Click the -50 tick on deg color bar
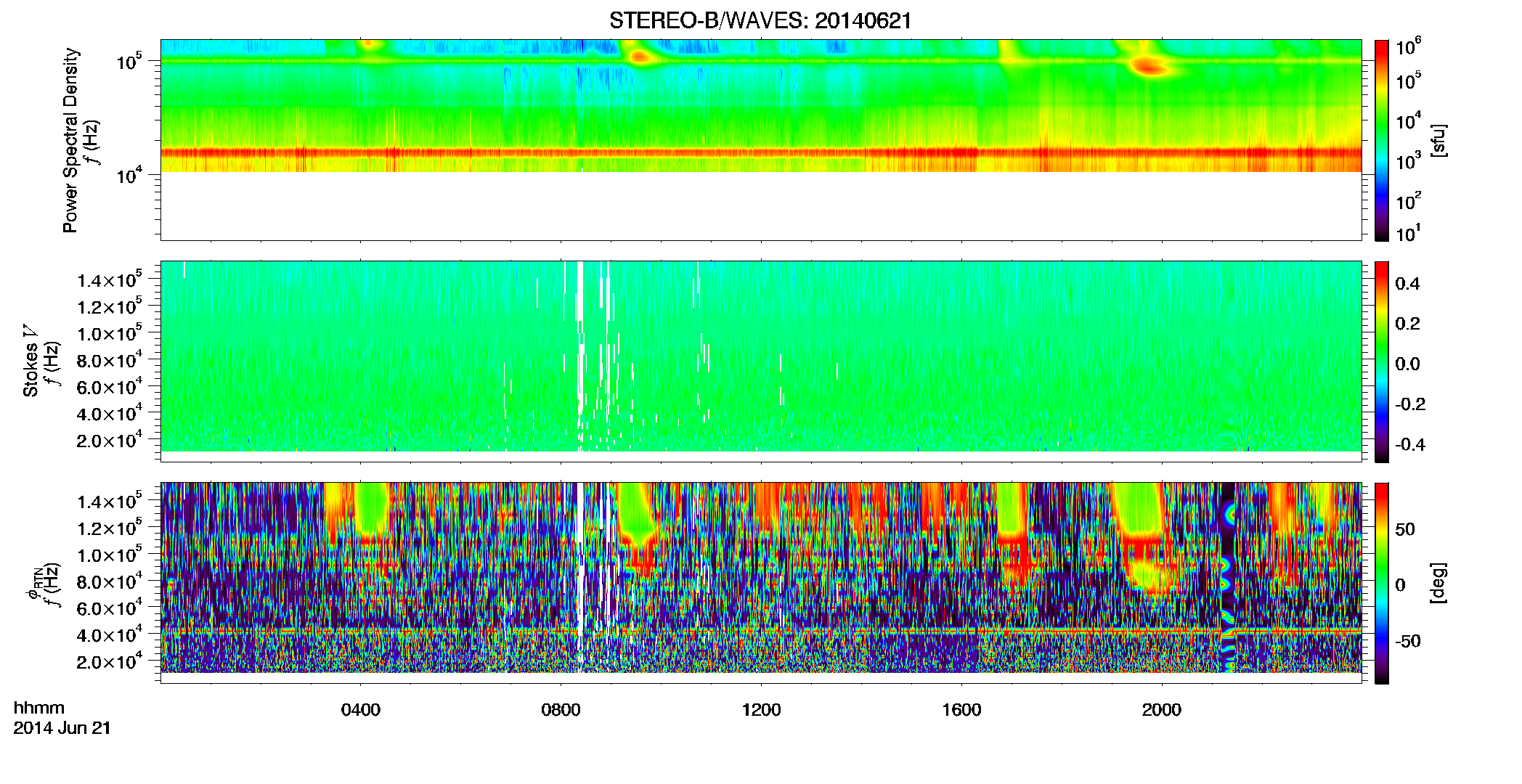 (1408, 641)
